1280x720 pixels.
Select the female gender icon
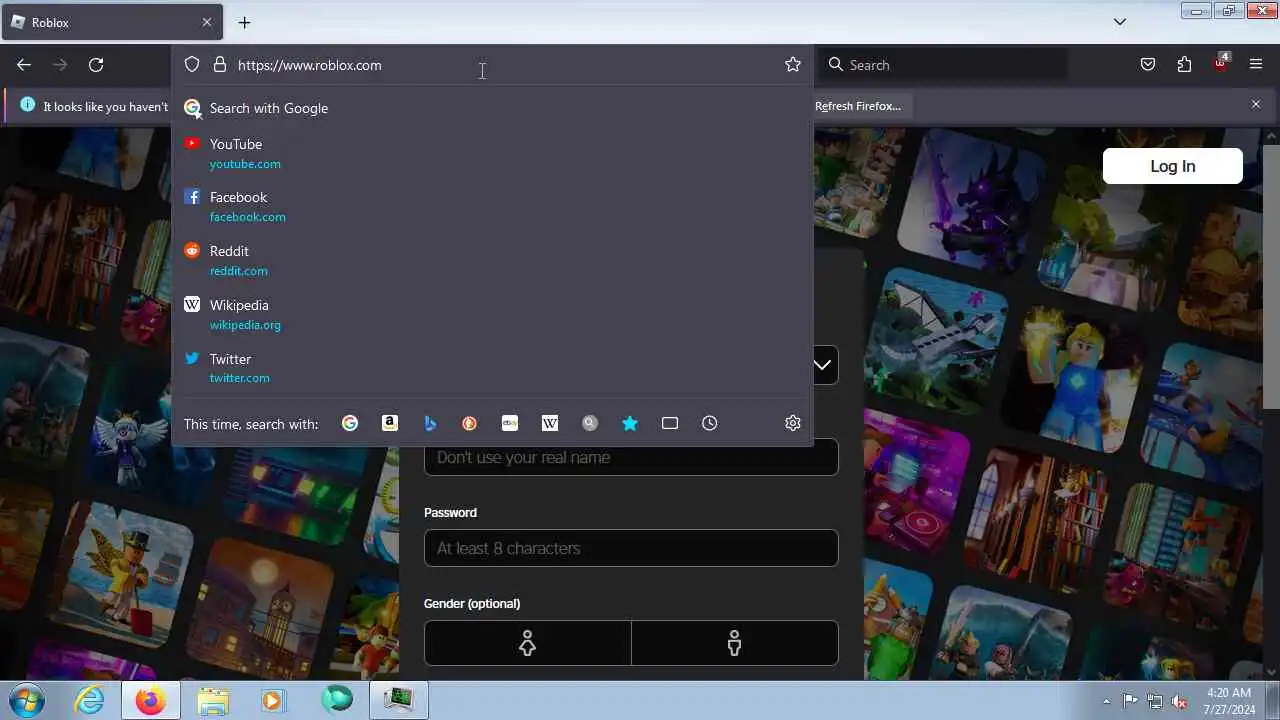pos(527,643)
